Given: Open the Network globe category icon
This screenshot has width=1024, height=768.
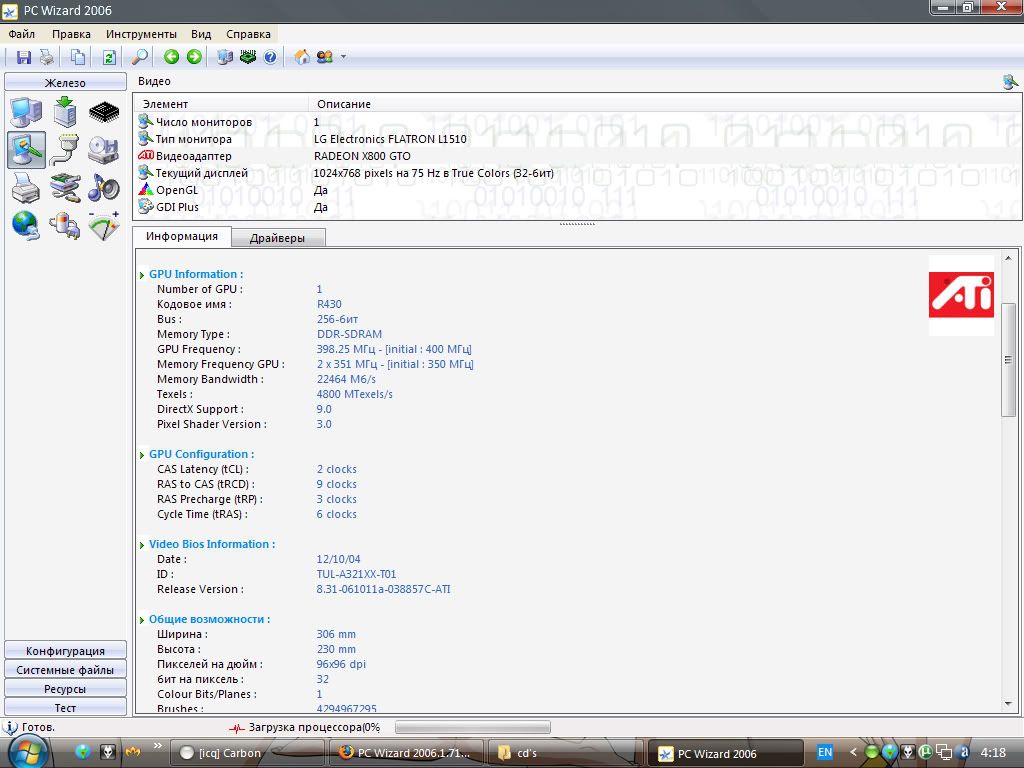Looking at the screenshot, I should click(x=26, y=225).
